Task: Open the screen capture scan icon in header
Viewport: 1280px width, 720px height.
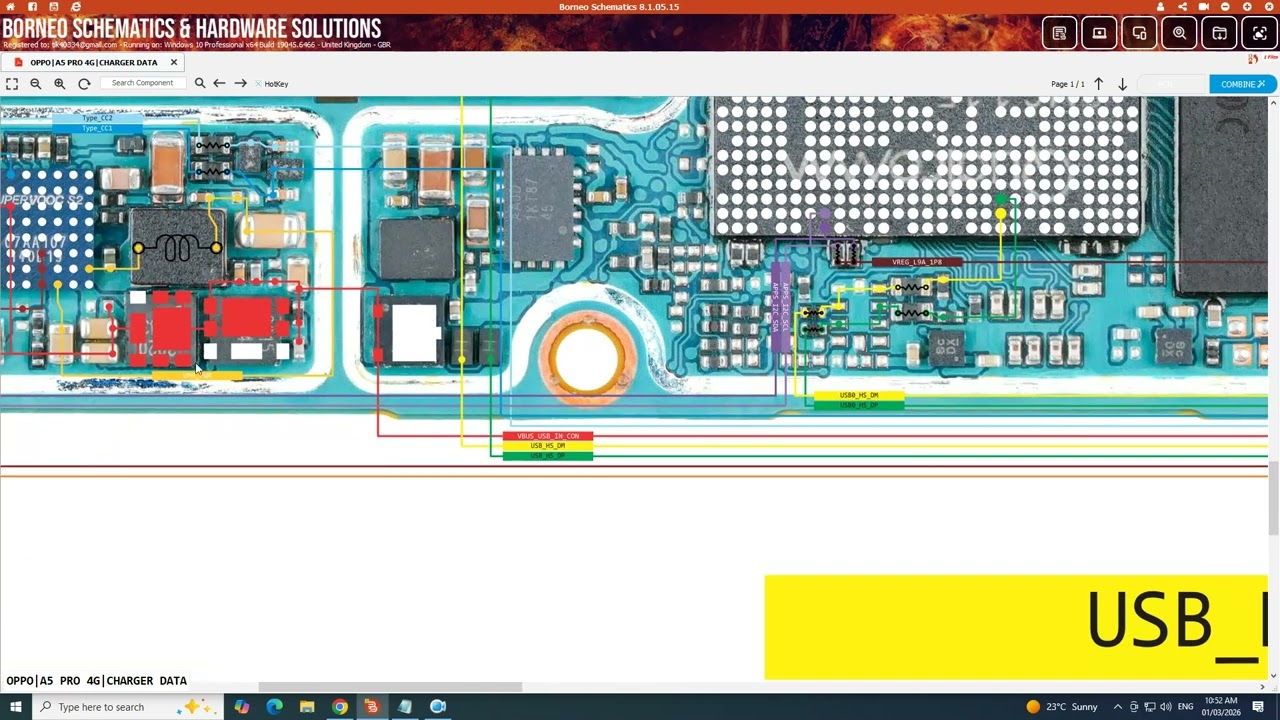Action: (x=1259, y=33)
